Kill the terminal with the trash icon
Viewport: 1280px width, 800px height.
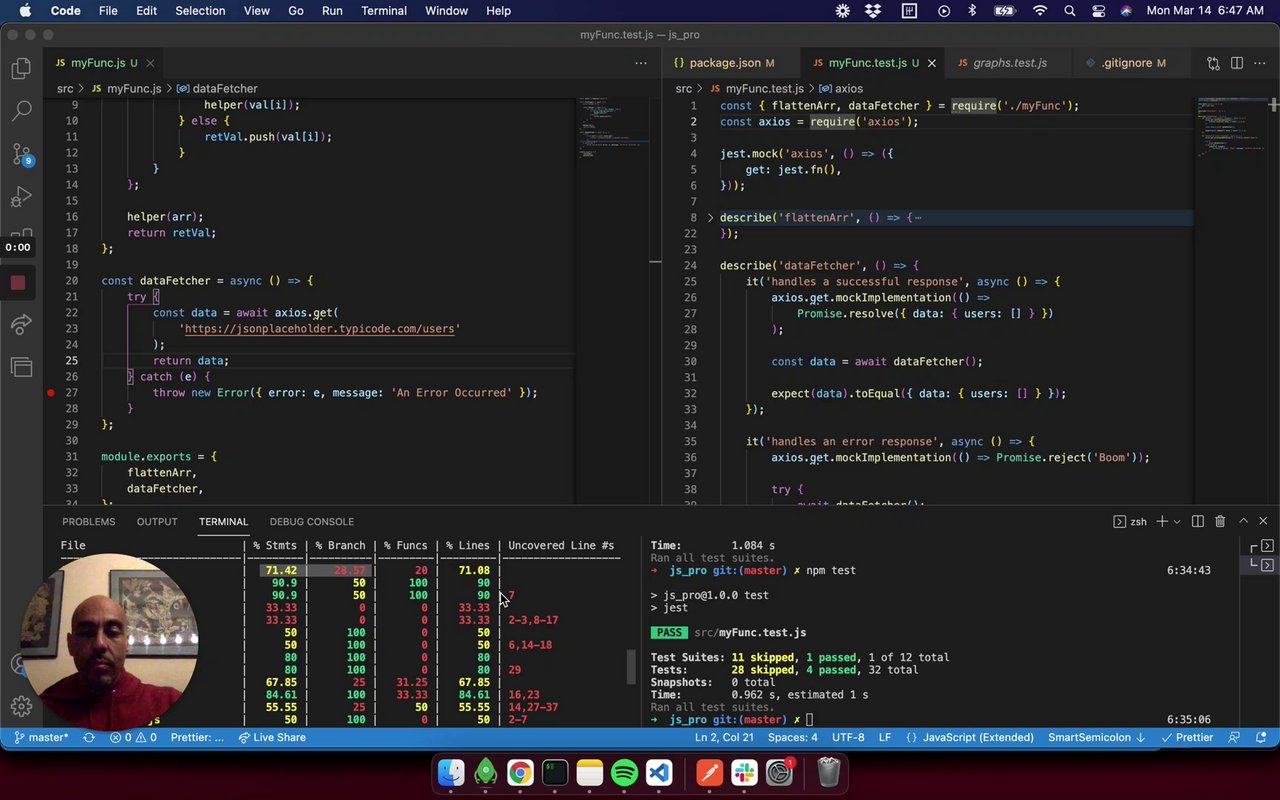click(1220, 521)
